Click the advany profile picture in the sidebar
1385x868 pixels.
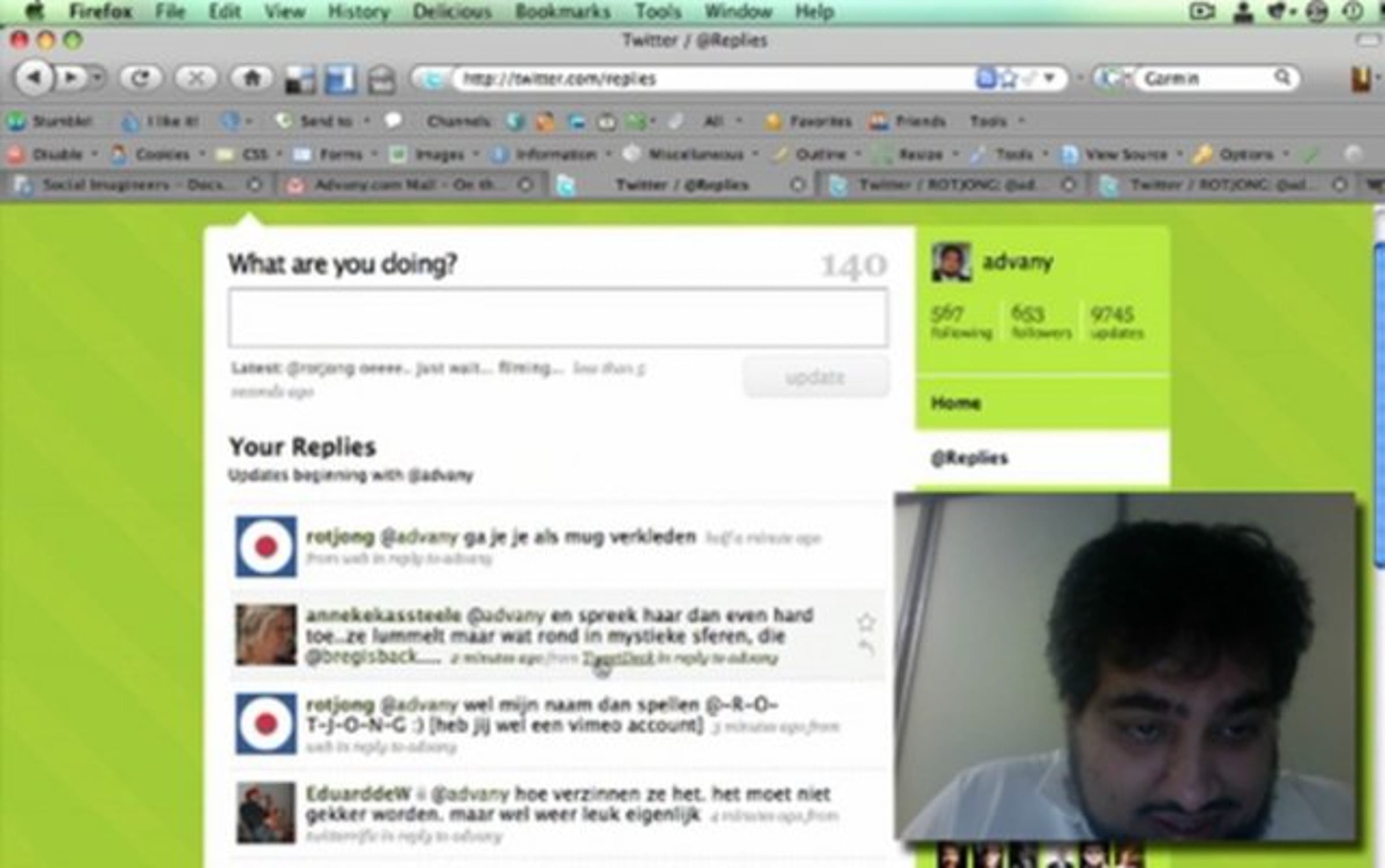click(x=952, y=263)
